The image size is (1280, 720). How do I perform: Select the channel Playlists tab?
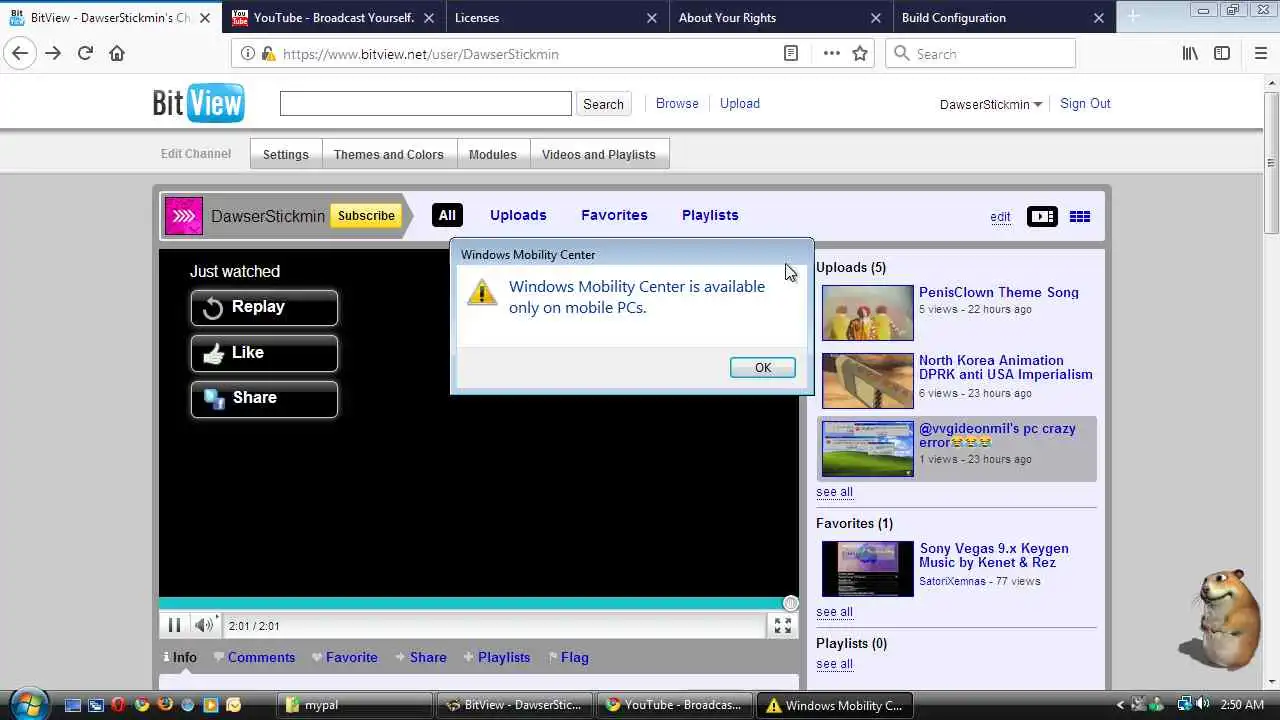[710, 215]
